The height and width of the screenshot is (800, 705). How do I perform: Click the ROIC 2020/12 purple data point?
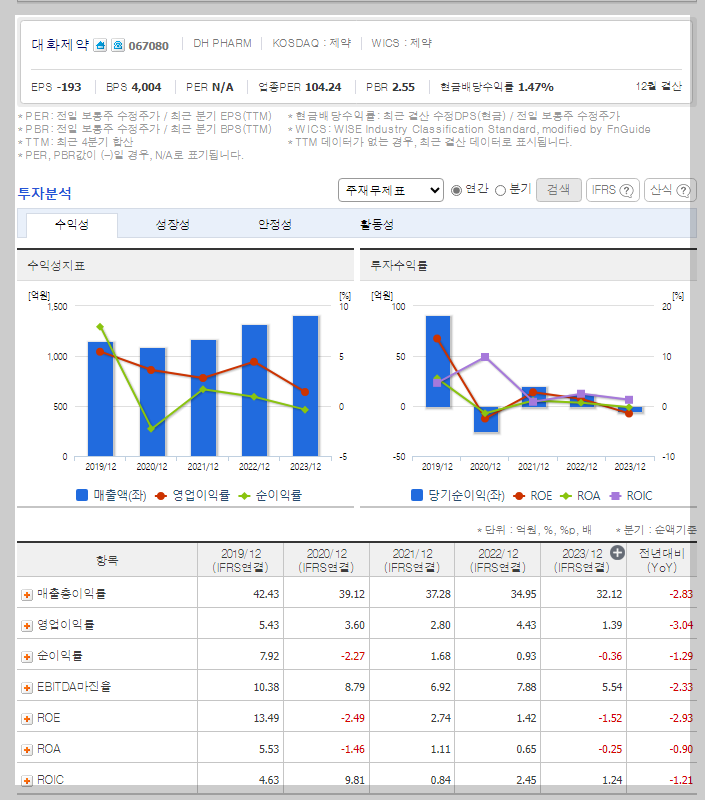pos(485,357)
